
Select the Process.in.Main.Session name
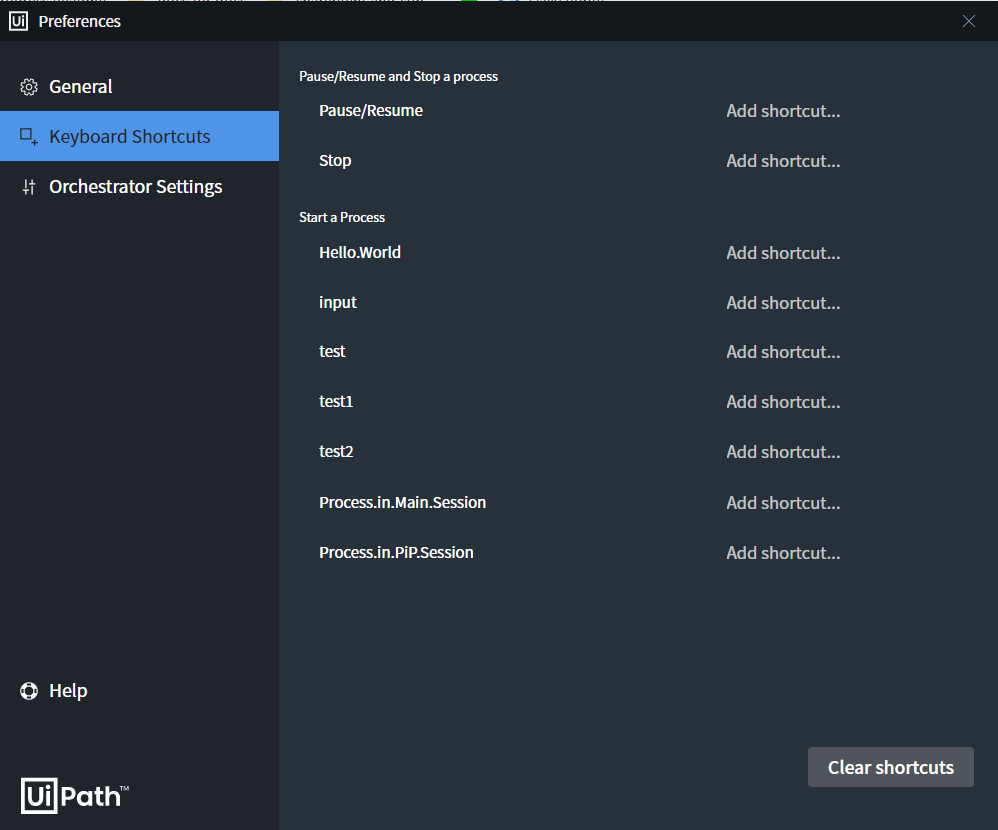402,503
